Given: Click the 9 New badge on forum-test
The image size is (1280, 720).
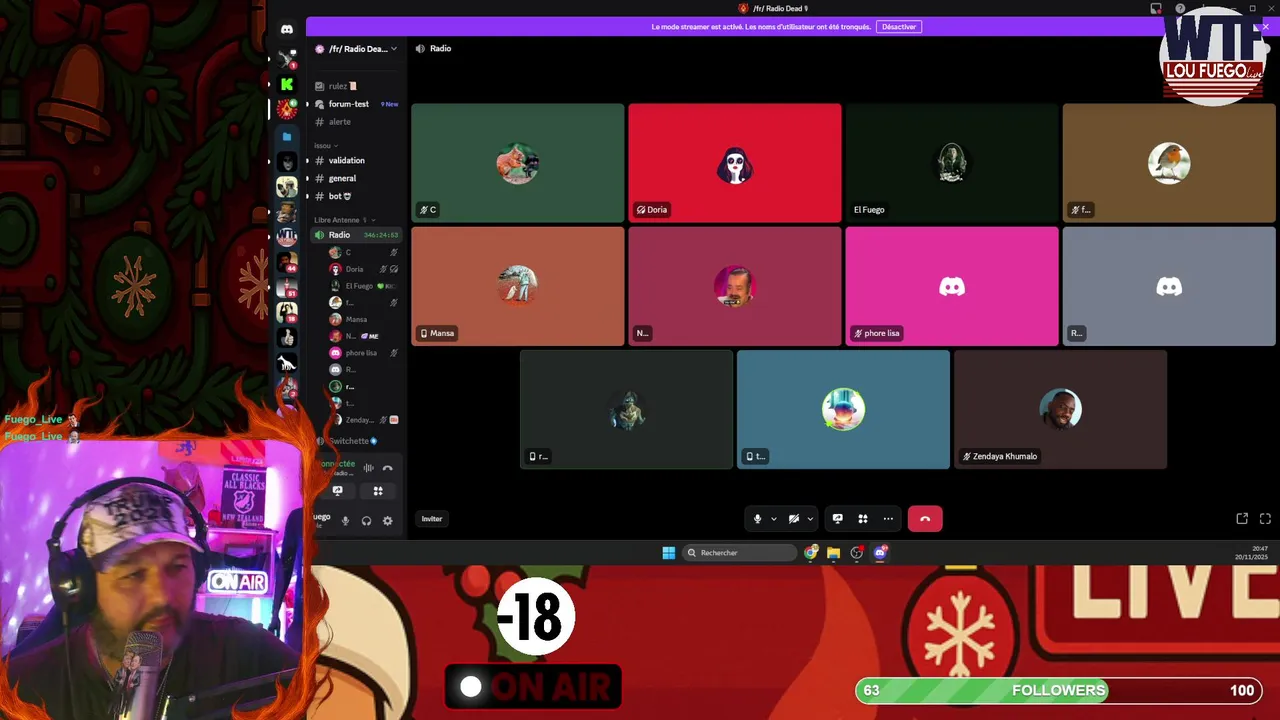Looking at the screenshot, I should [390, 104].
